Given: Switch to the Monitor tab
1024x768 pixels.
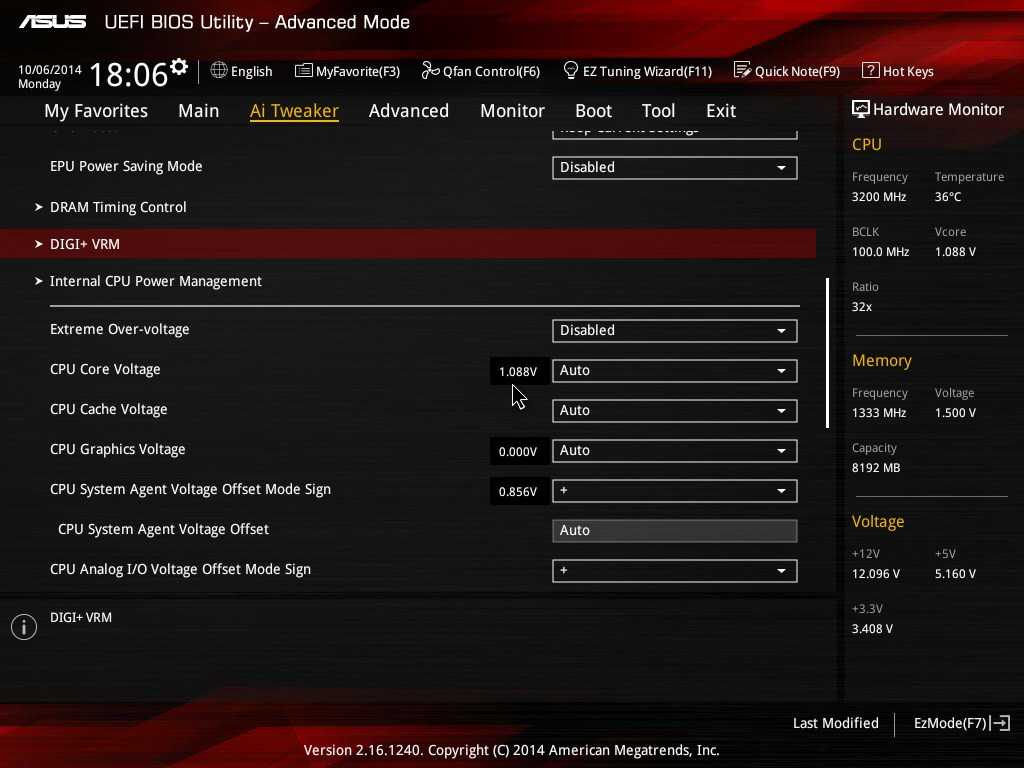Looking at the screenshot, I should tap(512, 111).
